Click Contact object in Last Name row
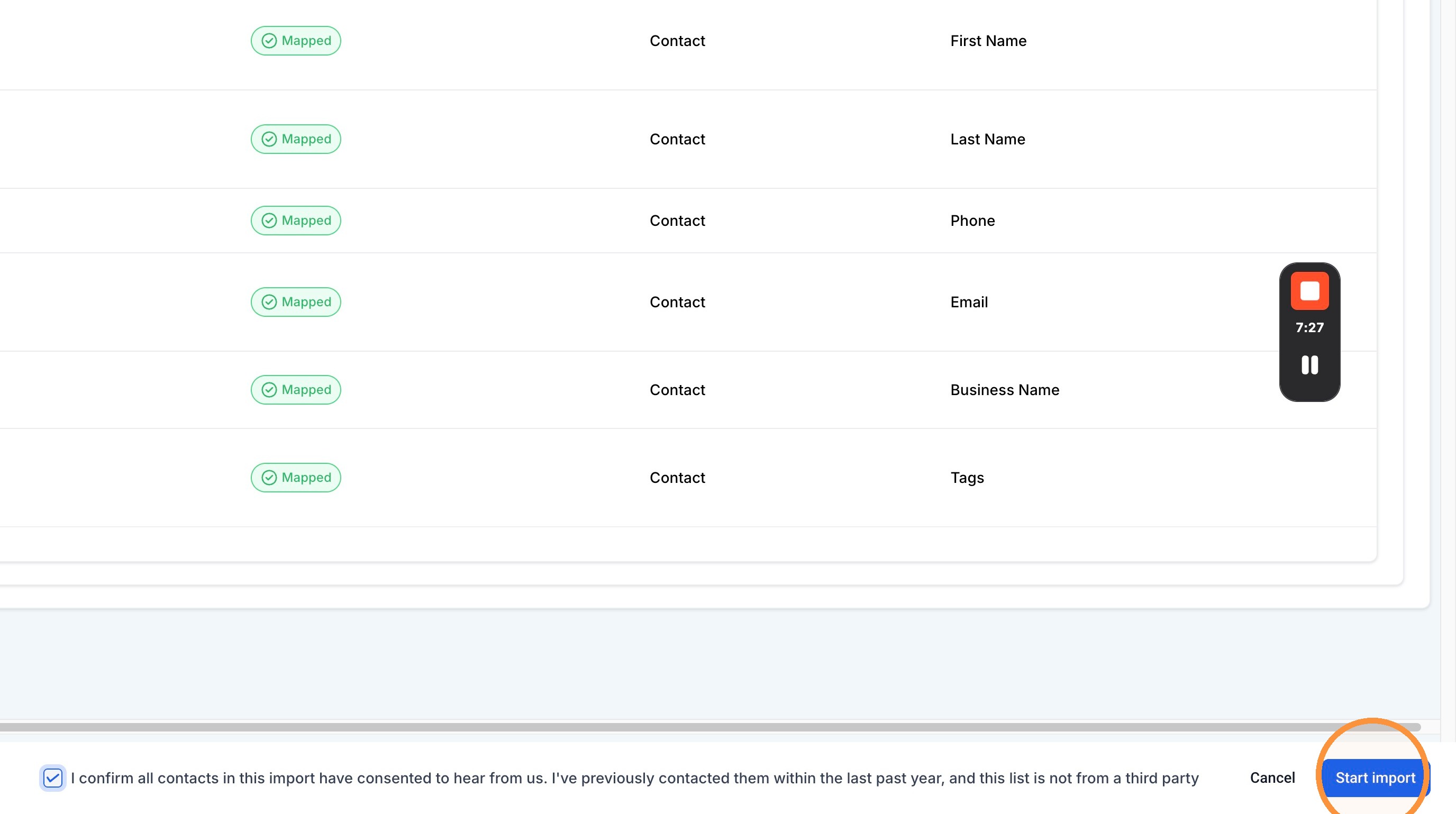 pos(677,139)
